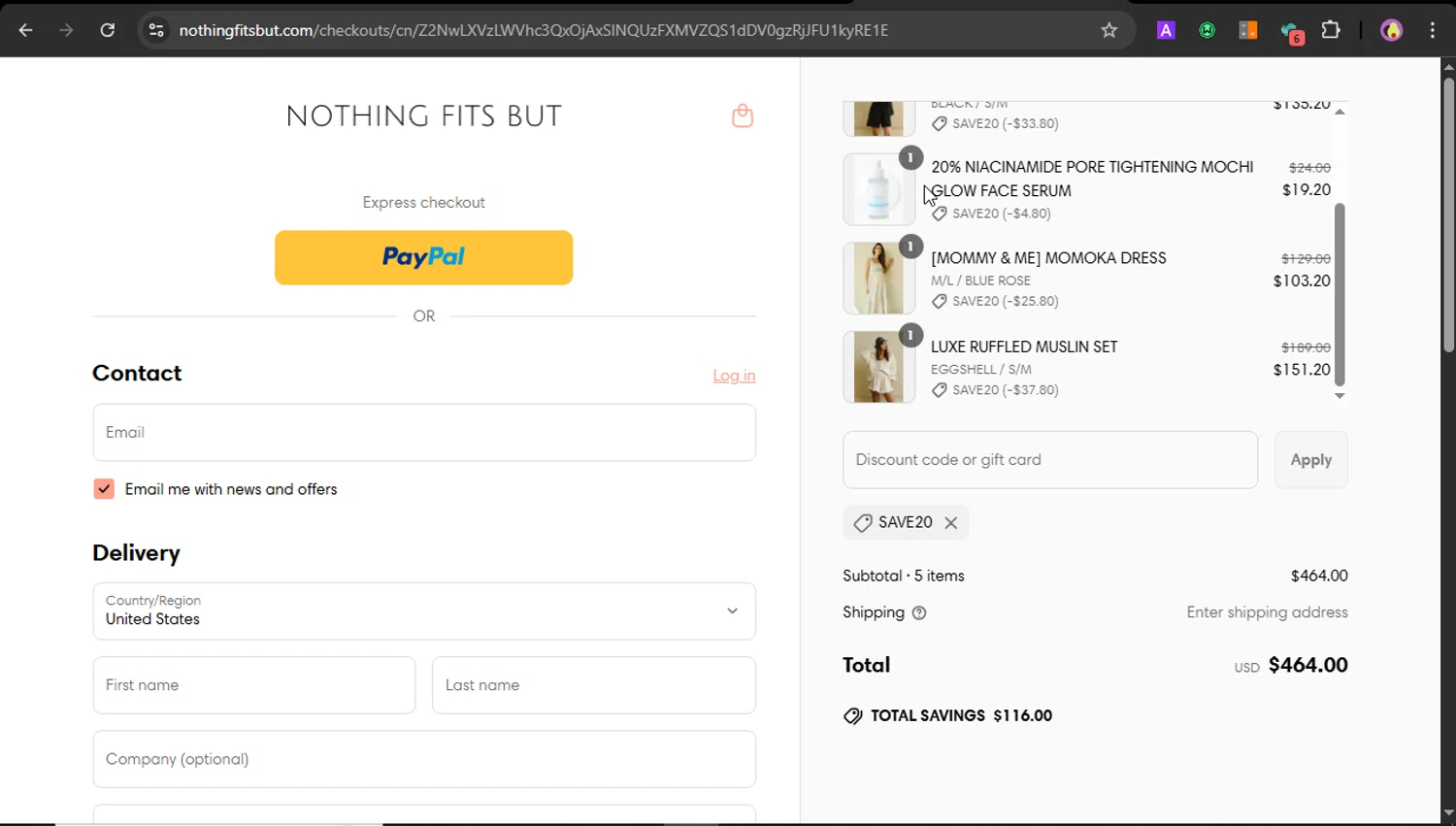This screenshot has height=826, width=1456.
Task: Pay with PayPal express checkout
Action: 423,257
